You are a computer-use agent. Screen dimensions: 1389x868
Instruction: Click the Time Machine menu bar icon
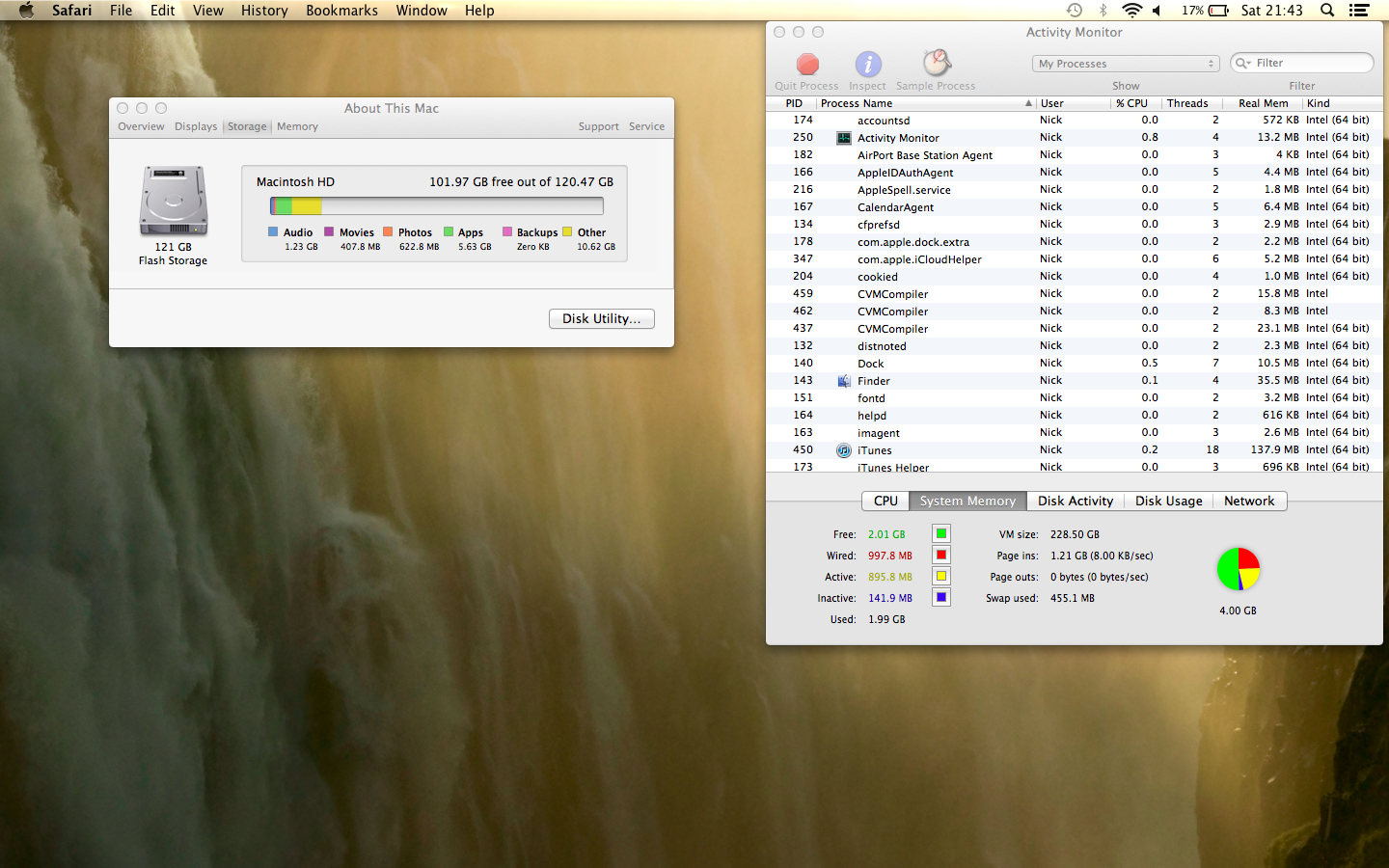click(x=1075, y=10)
